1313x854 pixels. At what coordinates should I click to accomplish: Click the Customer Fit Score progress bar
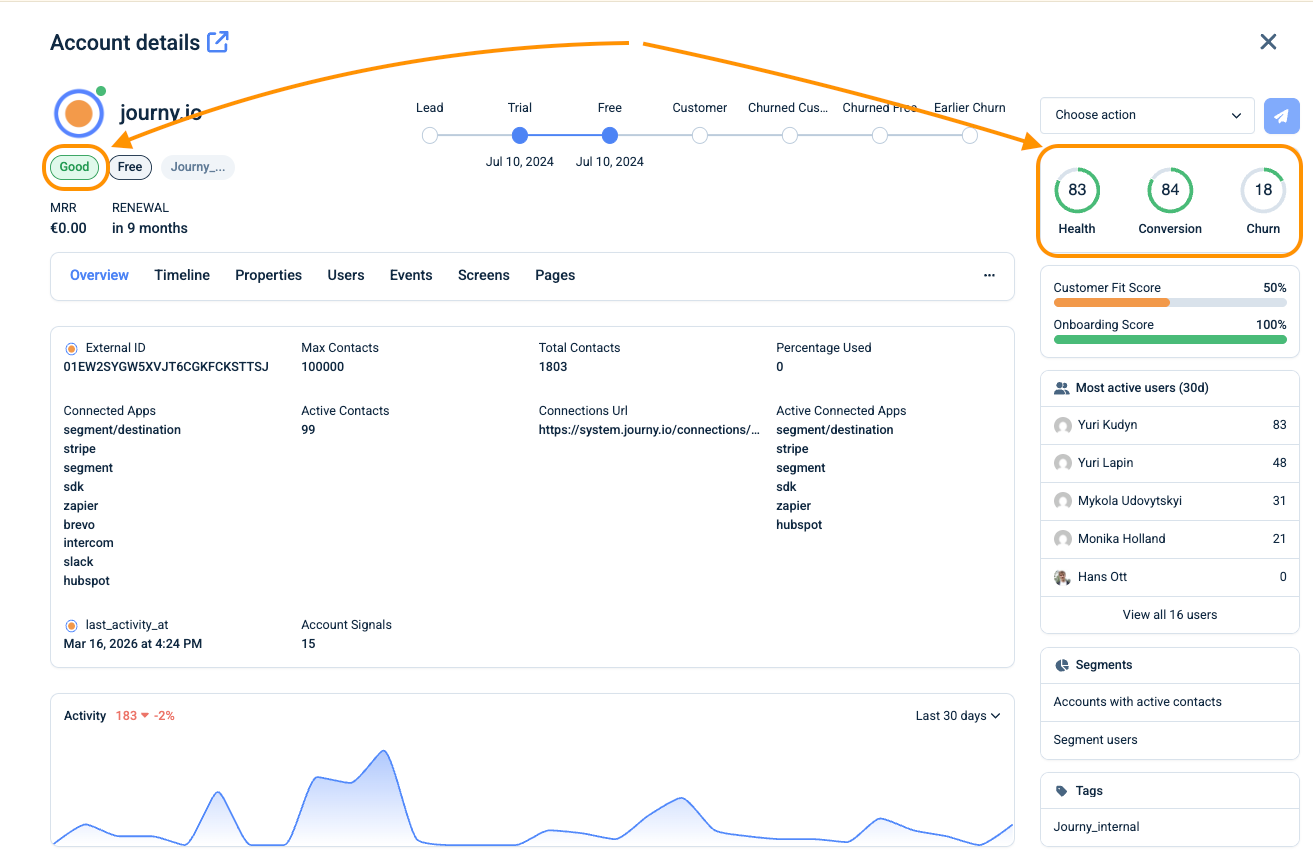pos(1169,302)
